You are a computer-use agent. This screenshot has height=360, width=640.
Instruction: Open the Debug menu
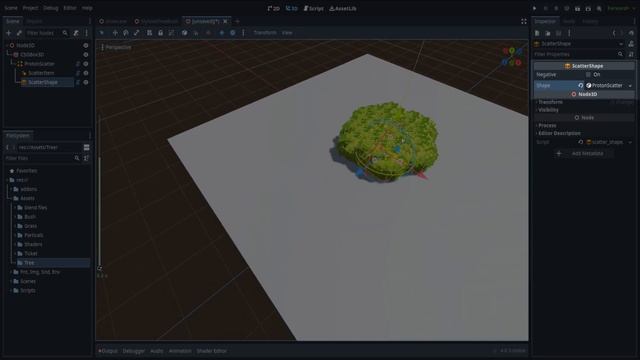tap(51, 8)
